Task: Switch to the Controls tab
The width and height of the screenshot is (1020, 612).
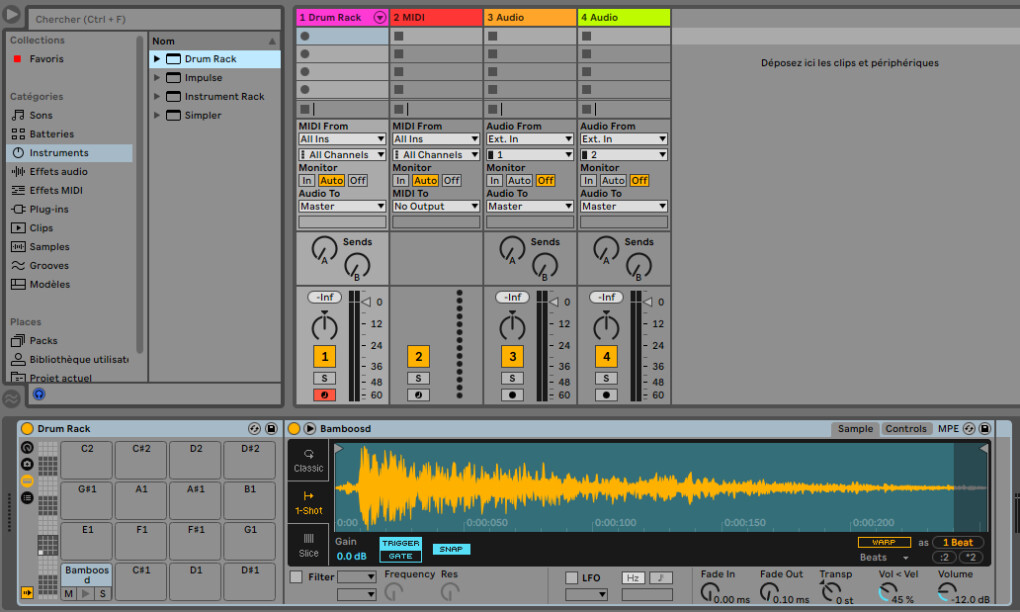Action: click(906, 429)
